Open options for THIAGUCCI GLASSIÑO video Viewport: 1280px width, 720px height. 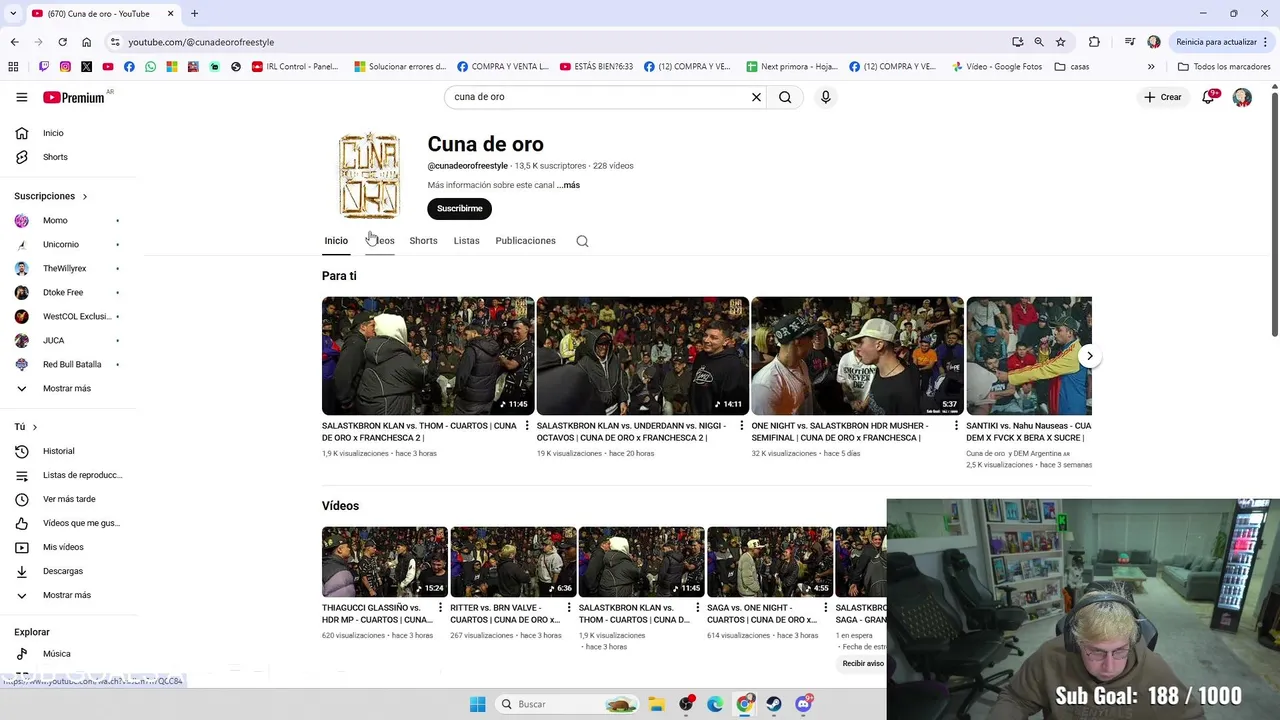point(440,608)
